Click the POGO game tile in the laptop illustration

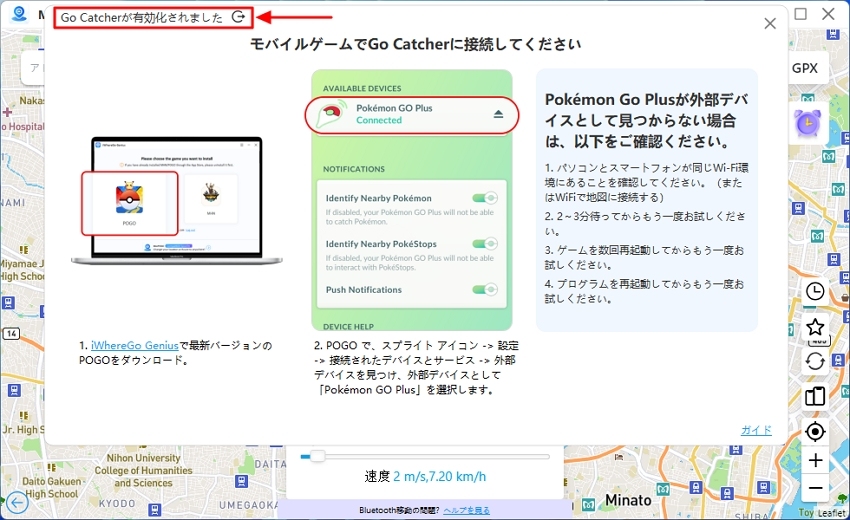130,203
